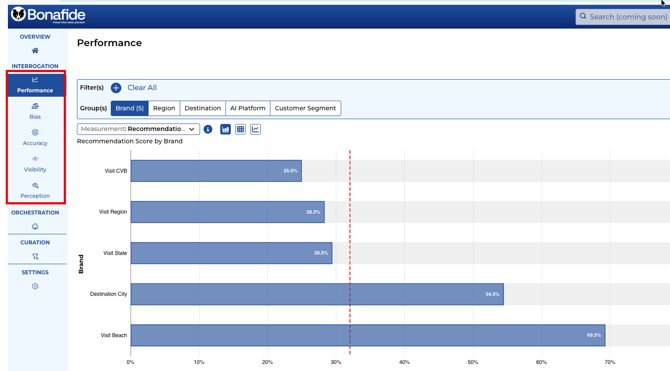Open the Overview home icon
The image size is (670, 371).
coord(35,51)
